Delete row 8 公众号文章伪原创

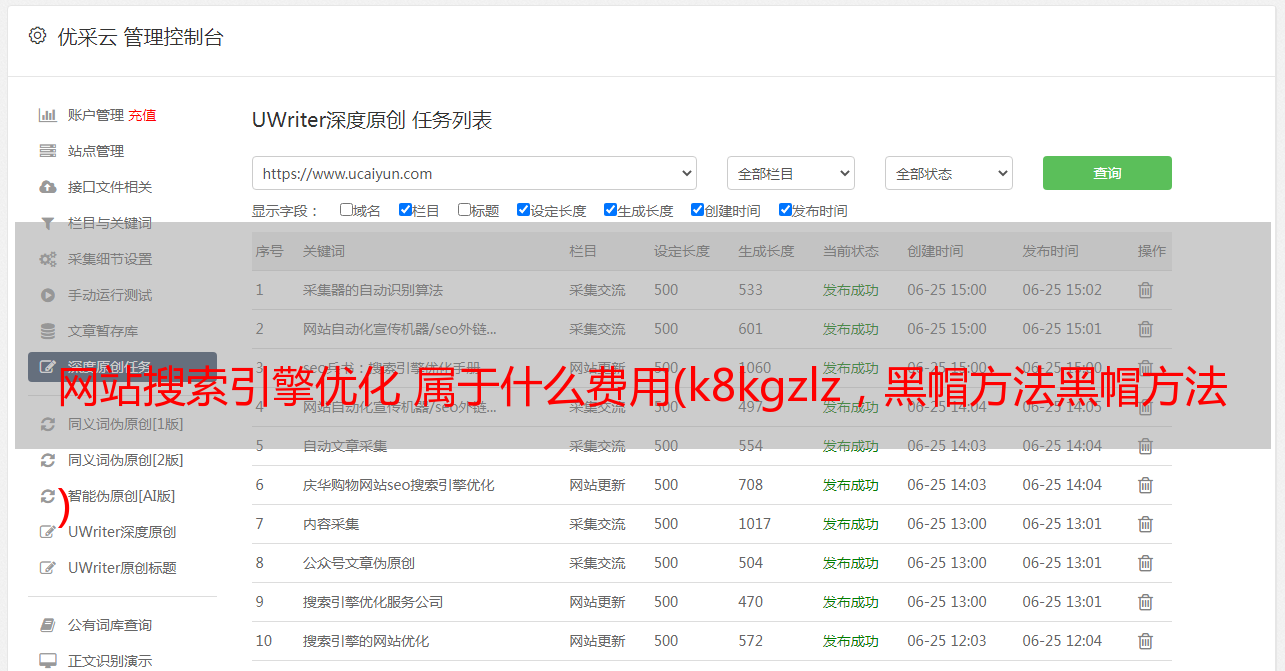pyautogui.click(x=1146, y=563)
